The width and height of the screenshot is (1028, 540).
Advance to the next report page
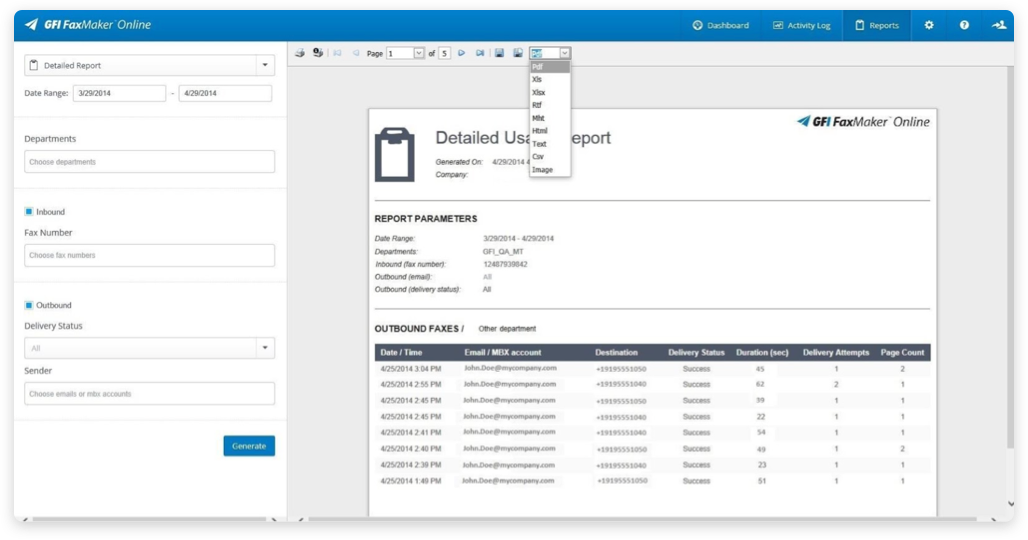pos(462,53)
